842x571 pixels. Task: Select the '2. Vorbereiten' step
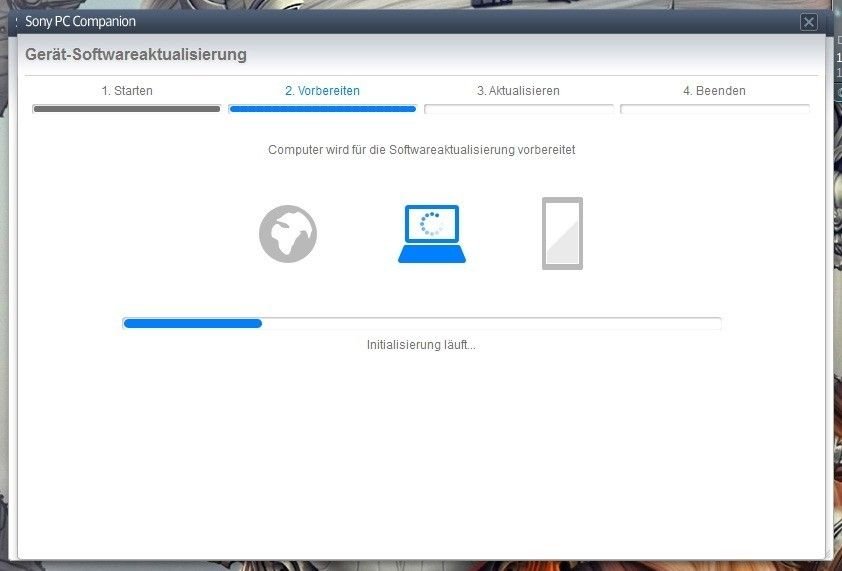pos(322,91)
